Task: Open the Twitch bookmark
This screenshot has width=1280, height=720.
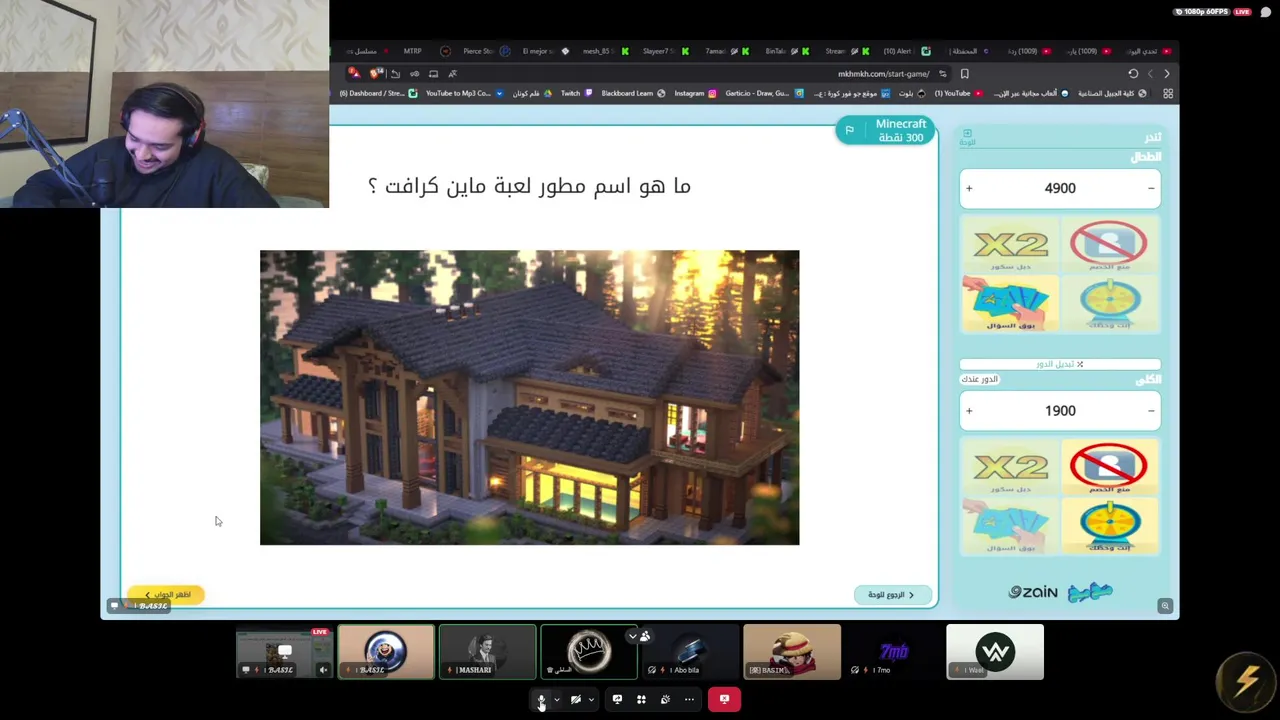Action: tap(576, 94)
